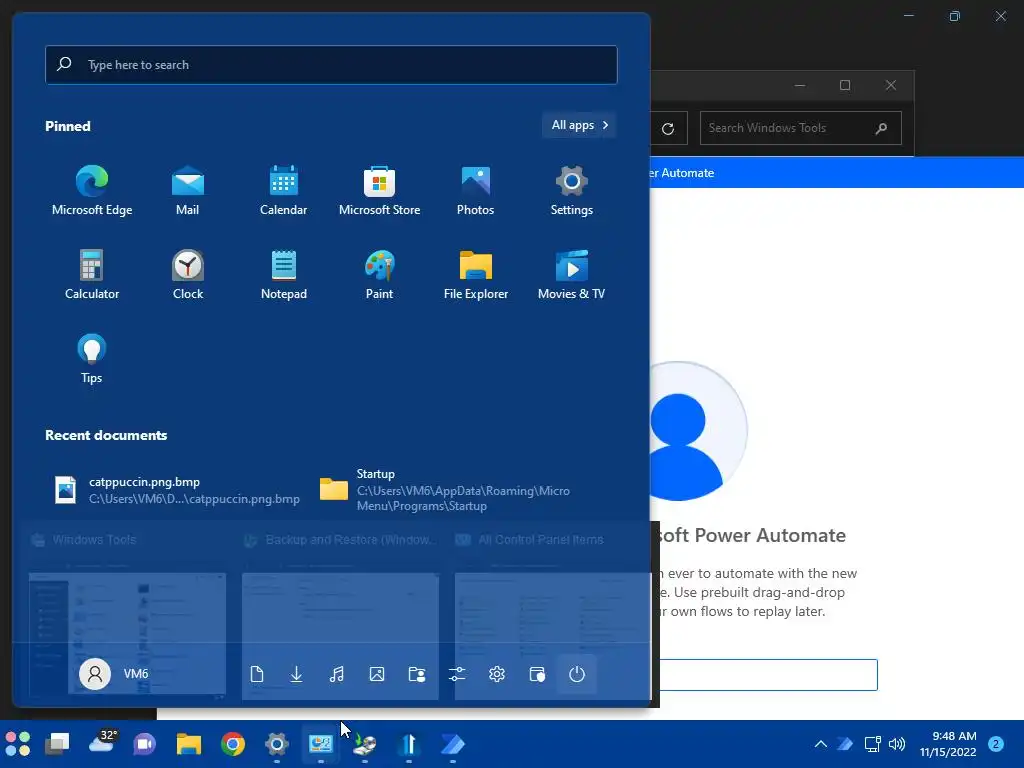The height and width of the screenshot is (768, 1024).
Task: Open the Calendar app
Action: [x=283, y=191]
